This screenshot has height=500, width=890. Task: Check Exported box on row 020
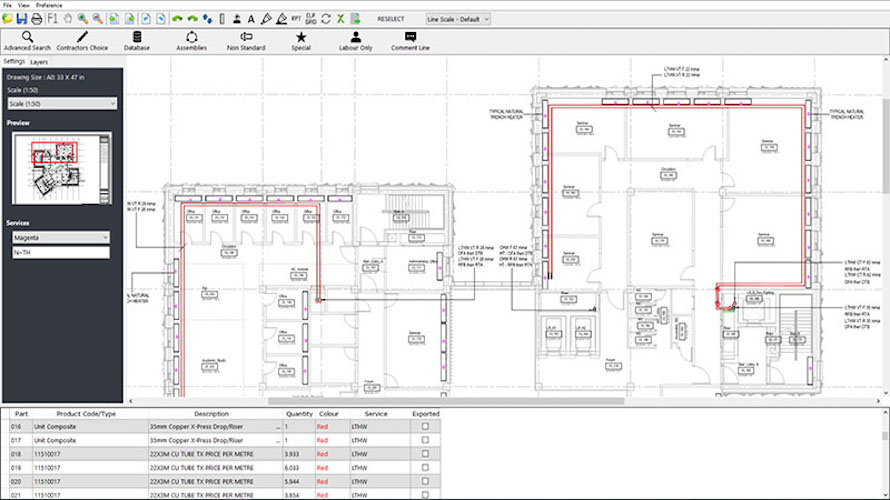point(425,482)
